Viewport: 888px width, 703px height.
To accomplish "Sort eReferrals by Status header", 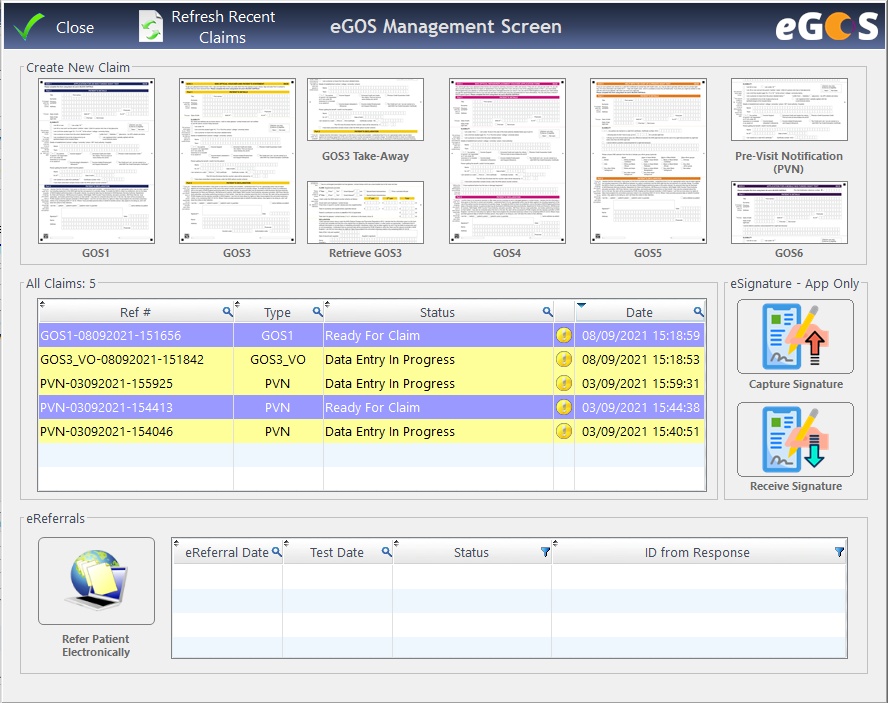I will point(471,552).
